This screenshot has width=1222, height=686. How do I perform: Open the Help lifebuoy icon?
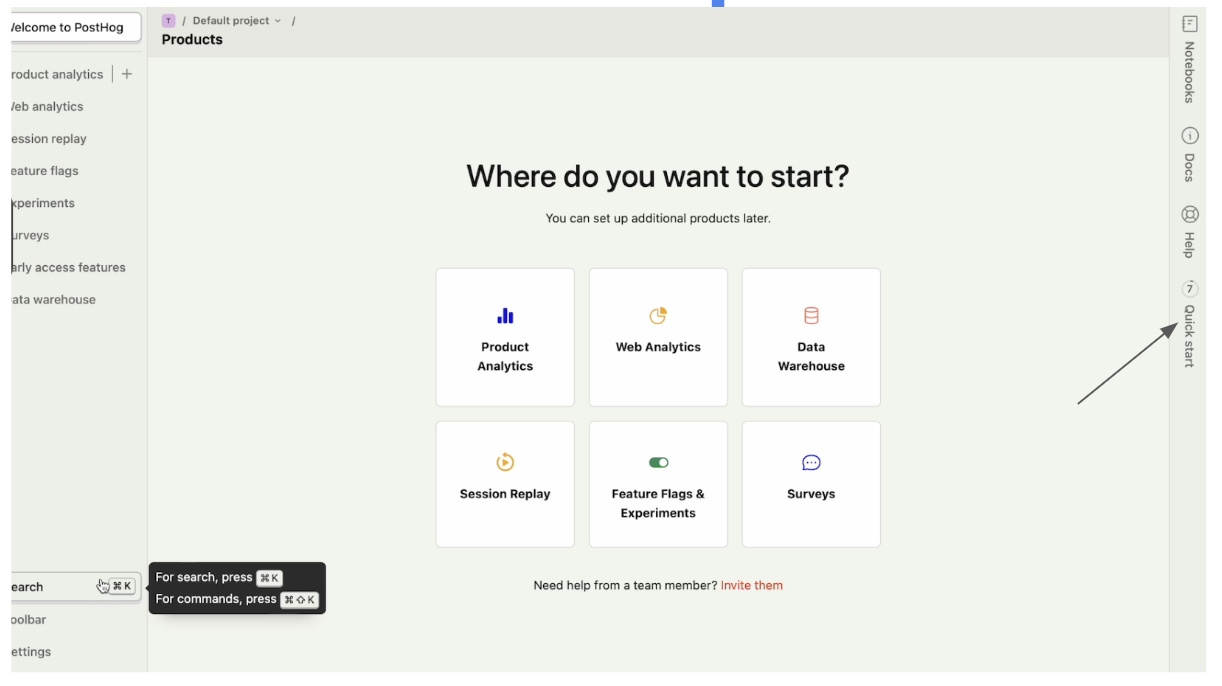pos(1190,214)
